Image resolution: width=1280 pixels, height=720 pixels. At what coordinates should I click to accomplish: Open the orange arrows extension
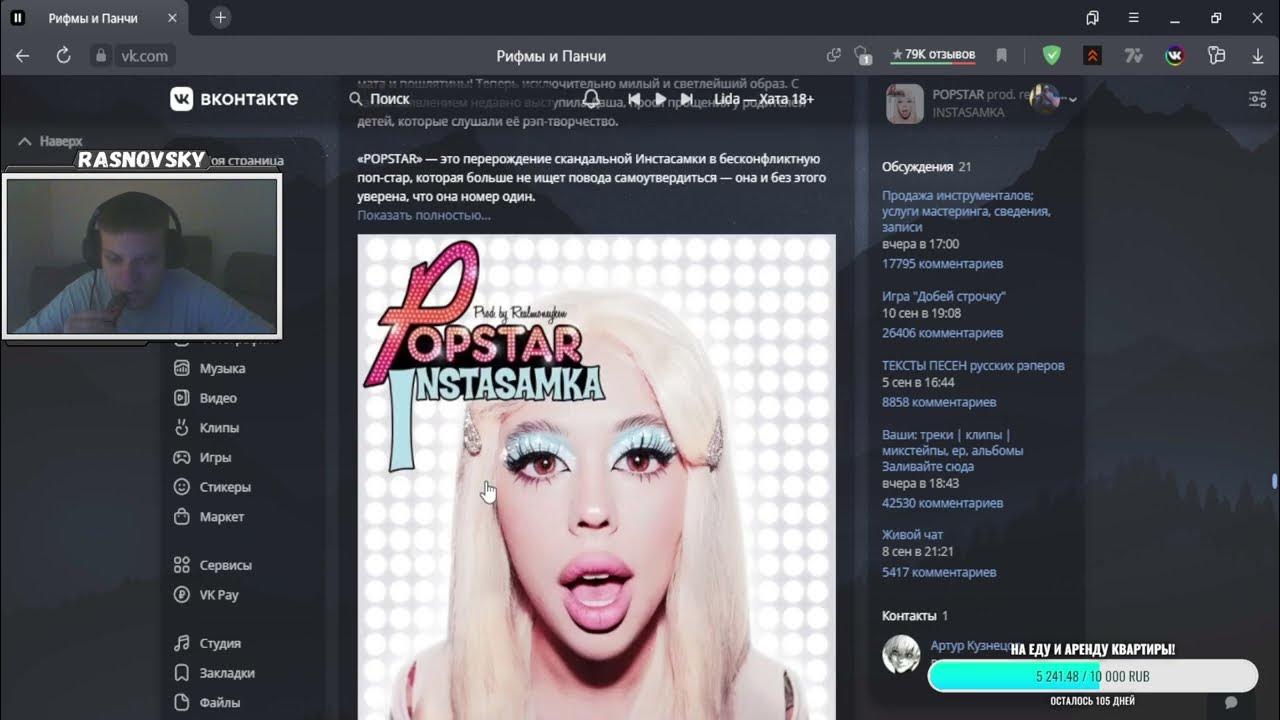[x=1093, y=56]
